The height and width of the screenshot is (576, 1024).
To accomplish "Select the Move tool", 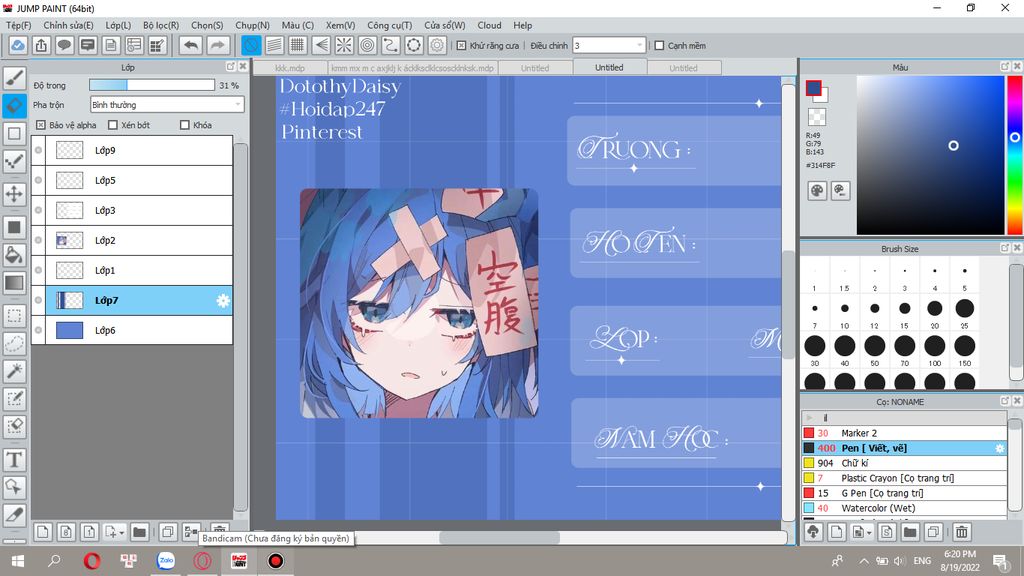I will (x=14, y=194).
